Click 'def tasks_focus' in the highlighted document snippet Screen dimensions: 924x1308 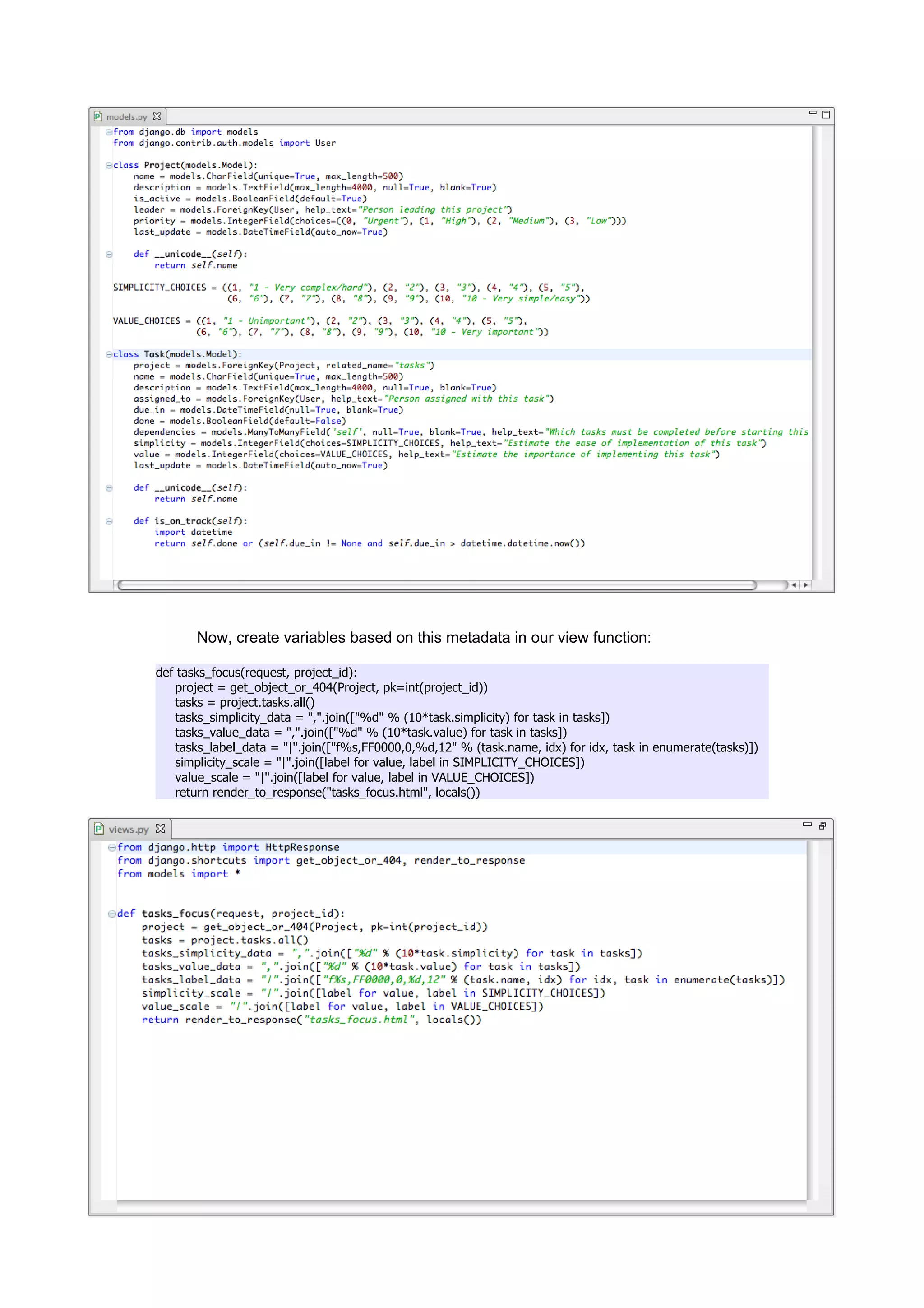pyautogui.click(x=256, y=673)
